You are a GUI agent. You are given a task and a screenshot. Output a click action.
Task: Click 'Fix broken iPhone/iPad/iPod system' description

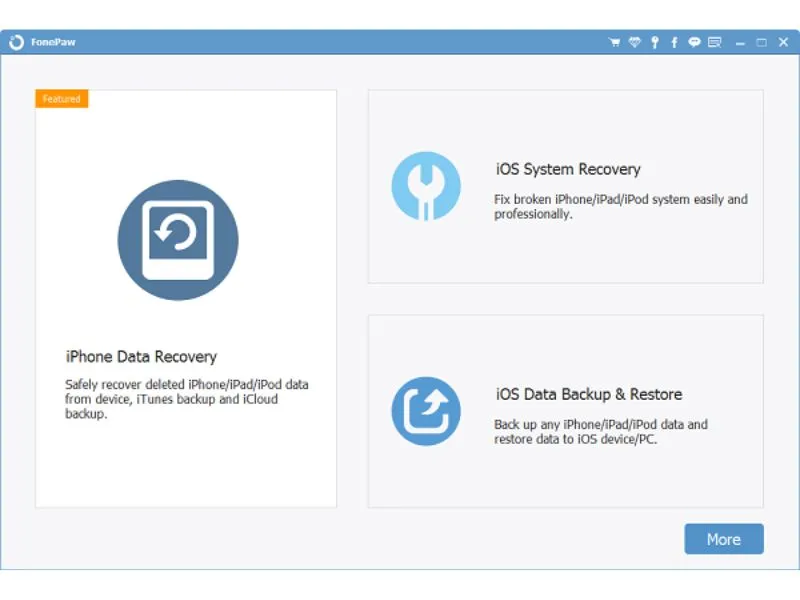tap(621, 207)
